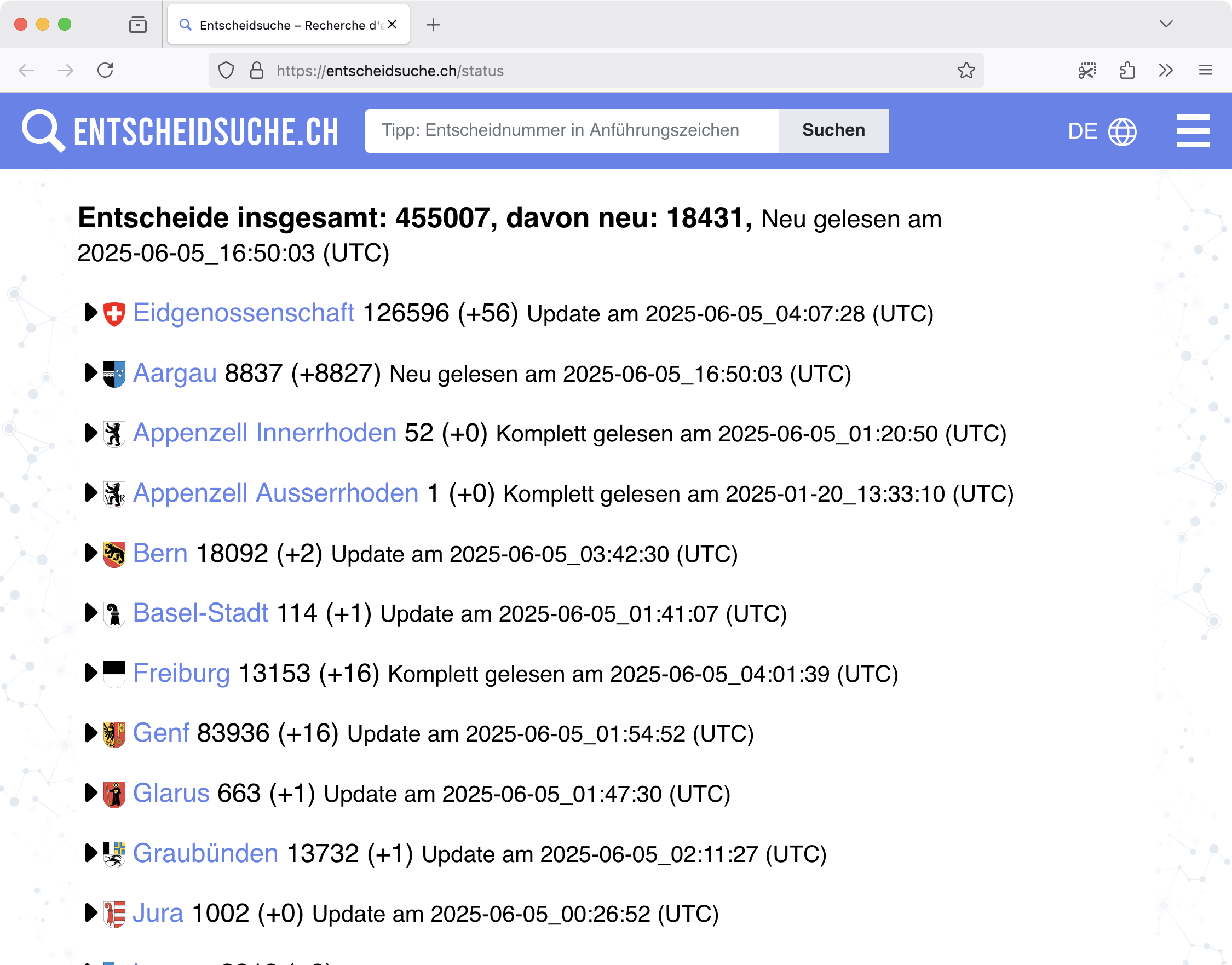The height and width of the screenshot is (965, 1232).
Task: Click the Entscheidsuche magnifier logo icon
Action: [43, 130]
